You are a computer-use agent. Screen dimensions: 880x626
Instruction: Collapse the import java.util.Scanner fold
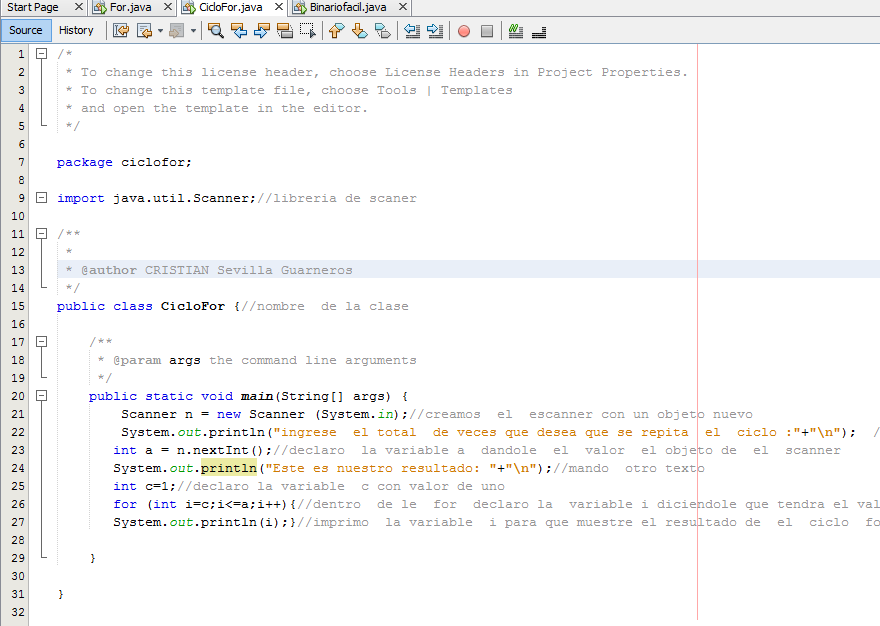(x=40, y=198)
